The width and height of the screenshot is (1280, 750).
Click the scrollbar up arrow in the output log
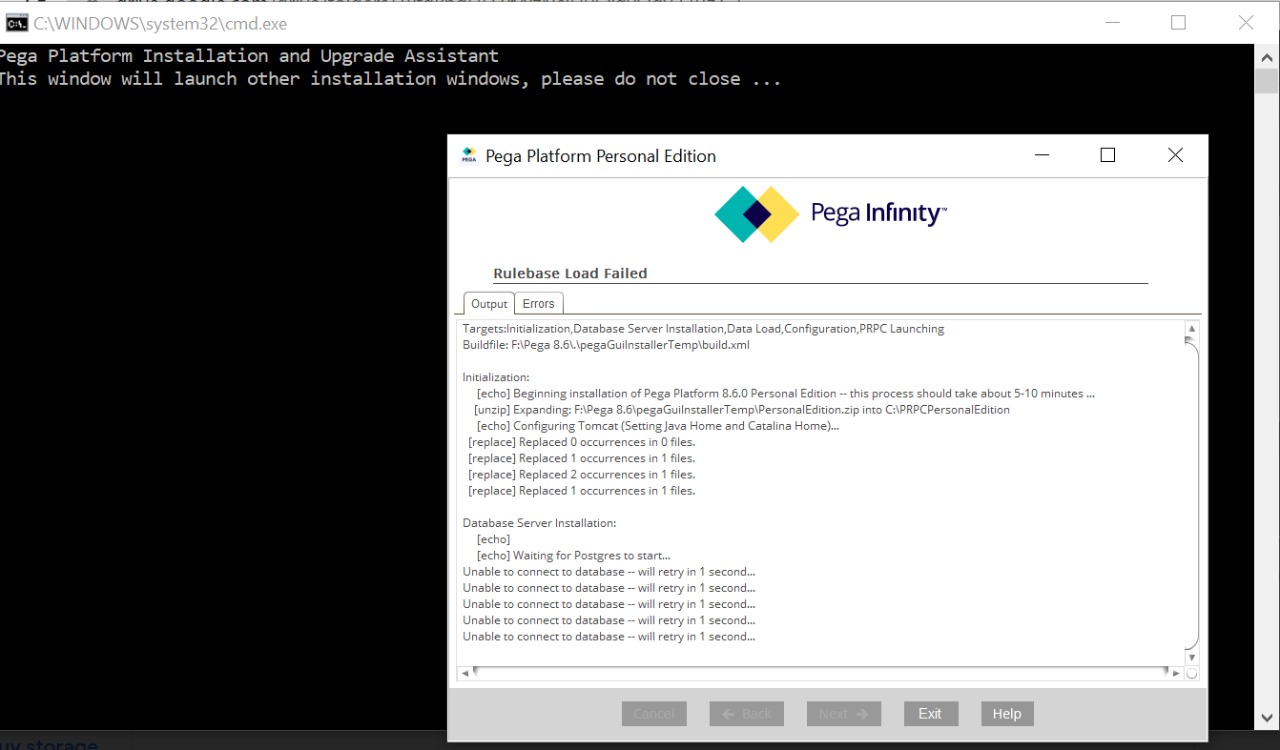[1190, 327]
